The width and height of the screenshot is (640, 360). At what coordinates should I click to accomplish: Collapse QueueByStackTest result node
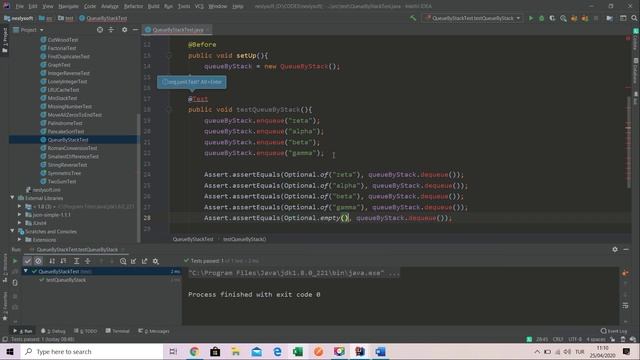26,271
